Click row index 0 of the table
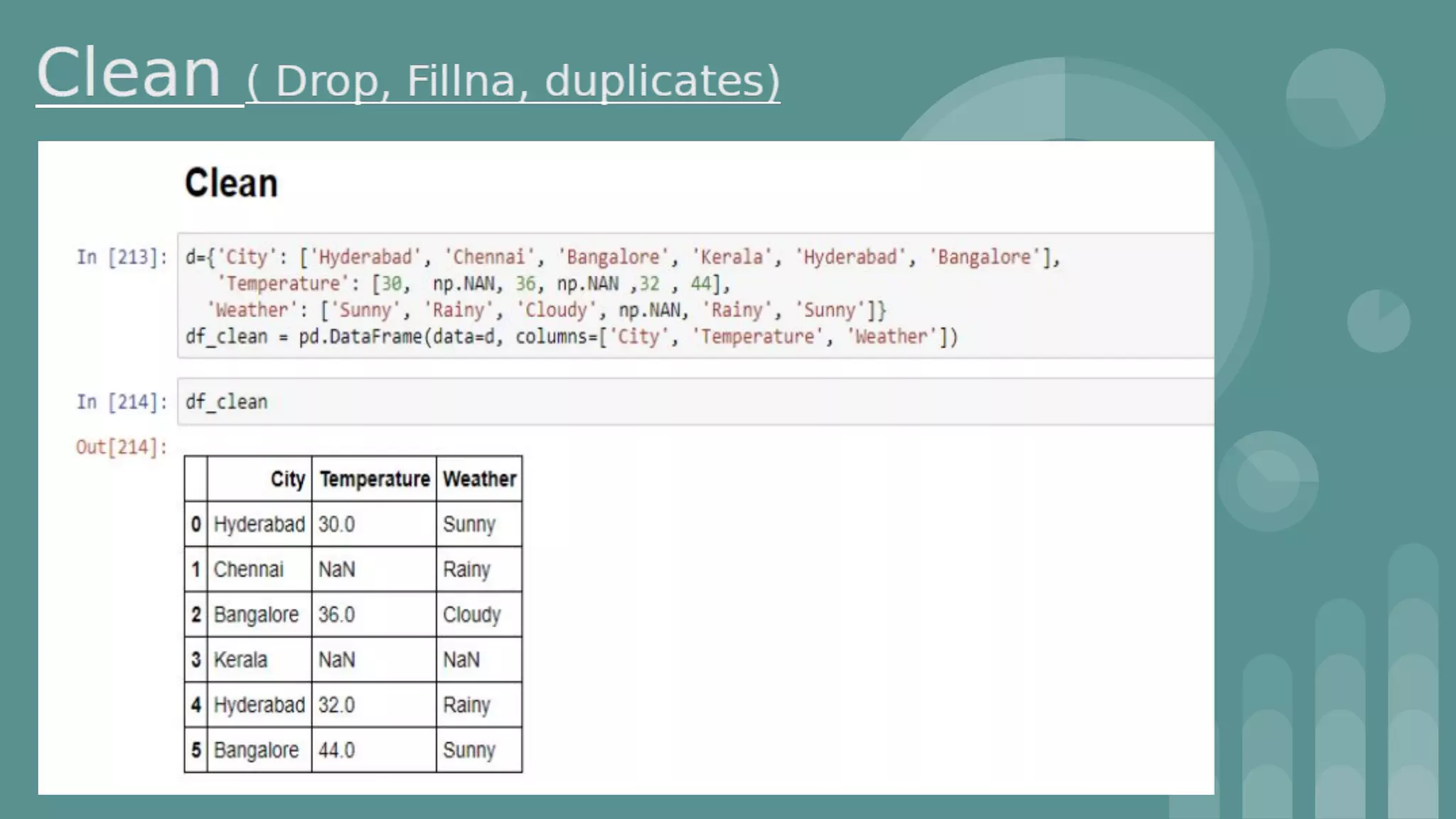 pyautogui.click(x=196, y=525)
